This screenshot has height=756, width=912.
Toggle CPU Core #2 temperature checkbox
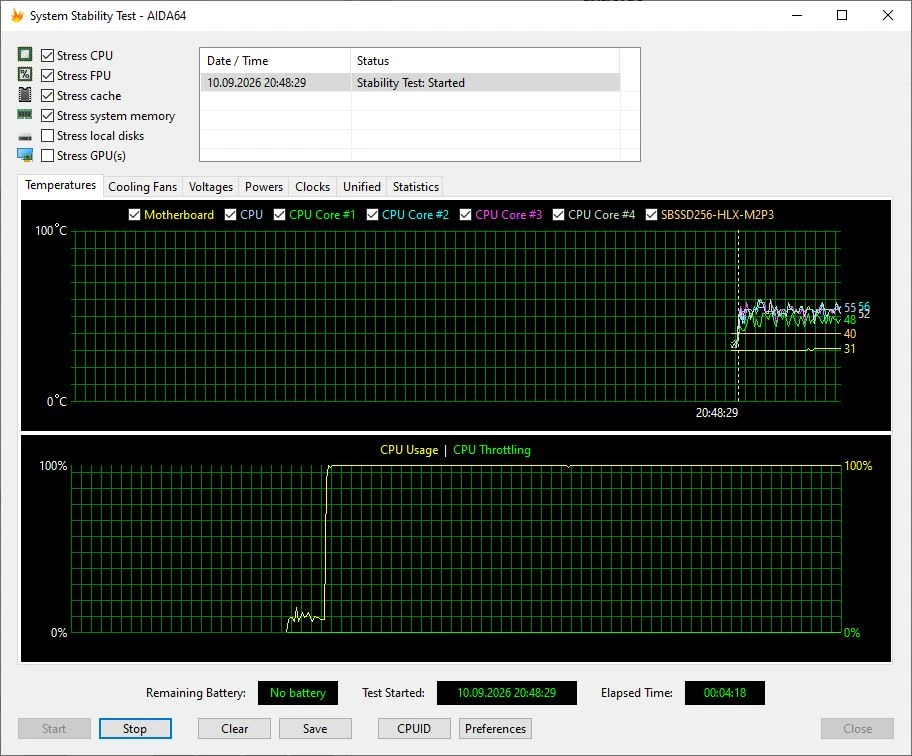pos(372,215)
